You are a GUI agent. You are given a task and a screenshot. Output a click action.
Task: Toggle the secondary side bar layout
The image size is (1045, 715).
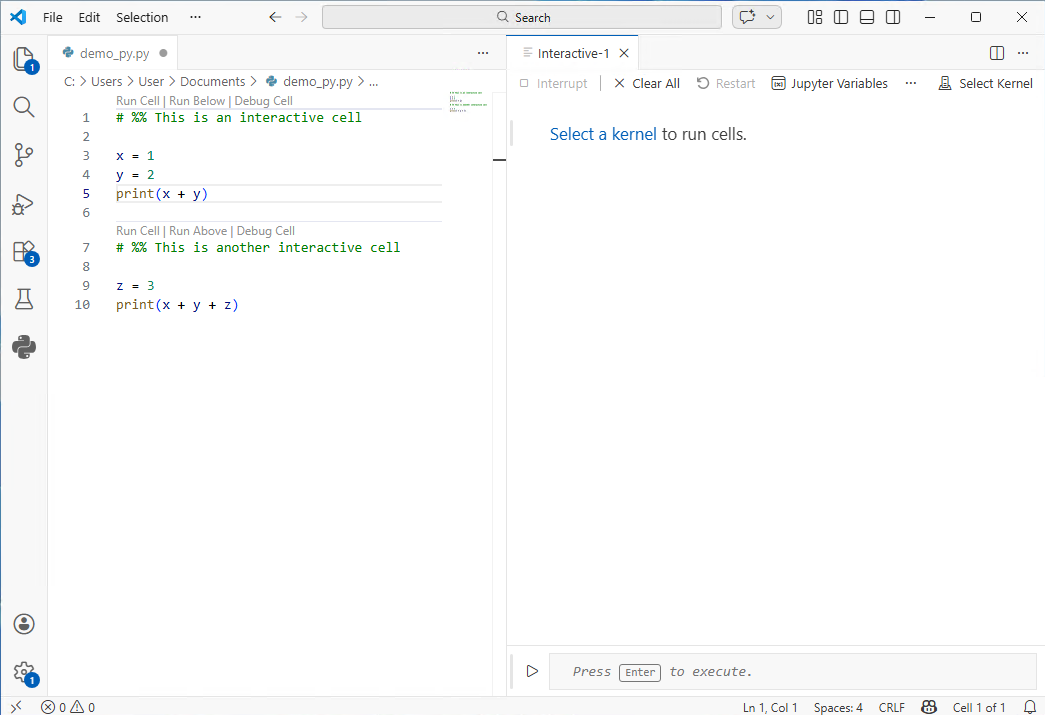tap(893, 17)
